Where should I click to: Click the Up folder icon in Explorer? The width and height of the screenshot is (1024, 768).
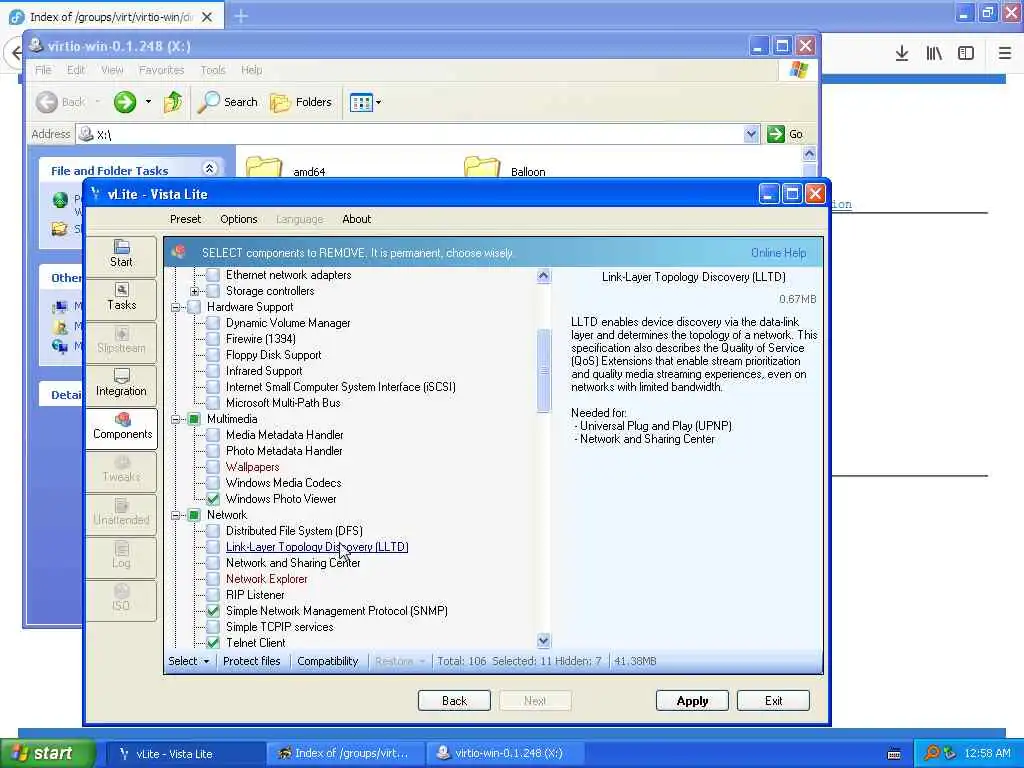click(173, 102)
